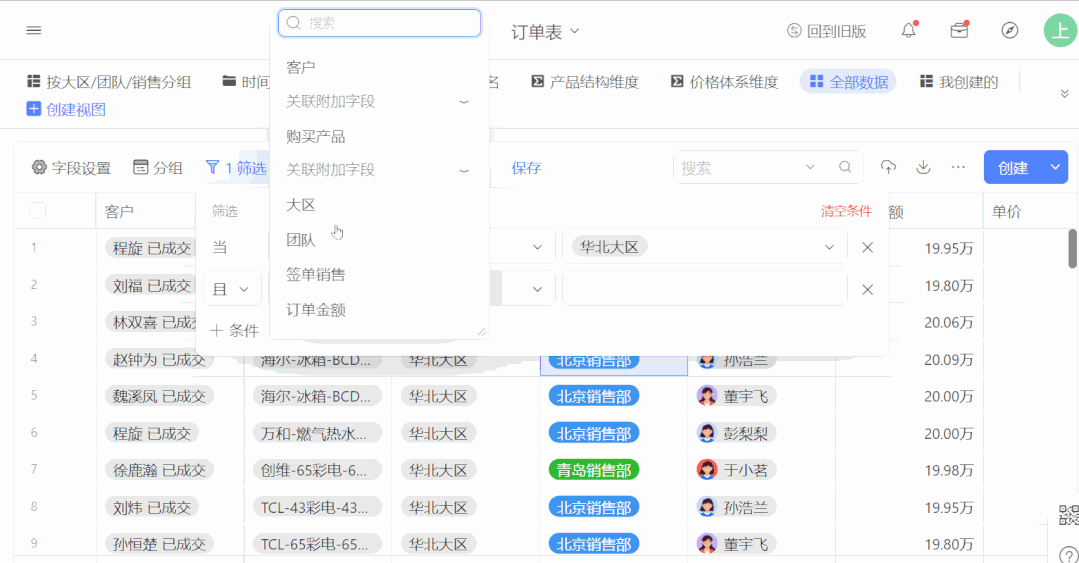Switch to the 价格体系维度 view tab
This screenshot has height=563, width=1079.
[724, 82]
